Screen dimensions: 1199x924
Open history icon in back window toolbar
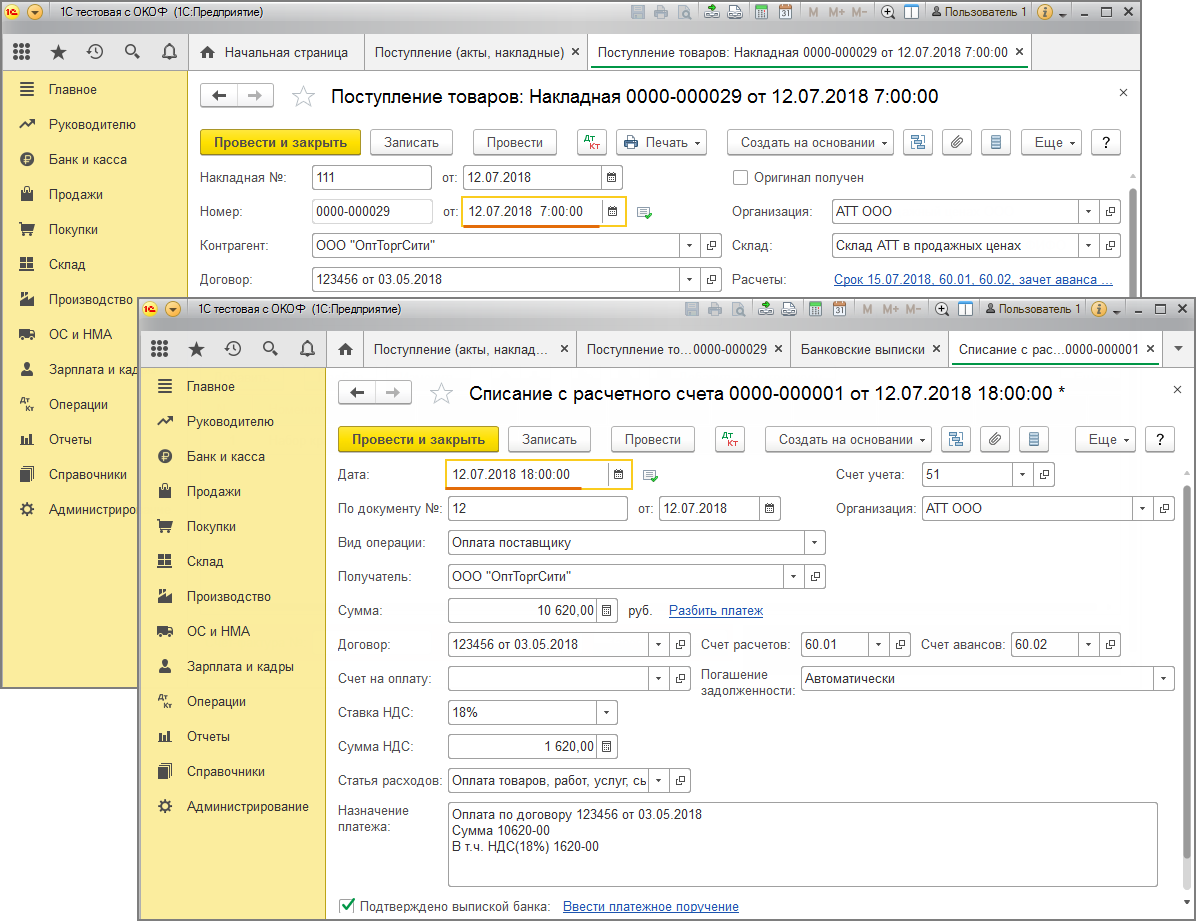(x=95, y=52)
